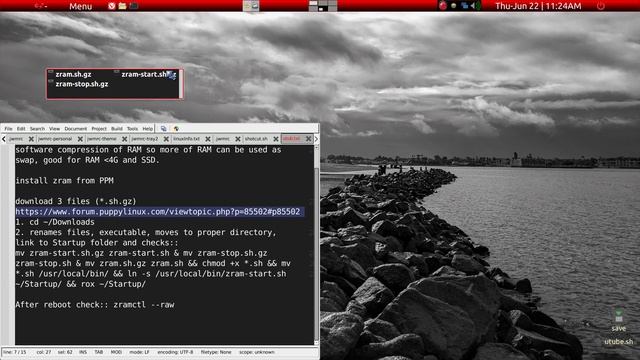
Task: Switch to the jwmrc-tray2 tab
Action: pos(145,139)
